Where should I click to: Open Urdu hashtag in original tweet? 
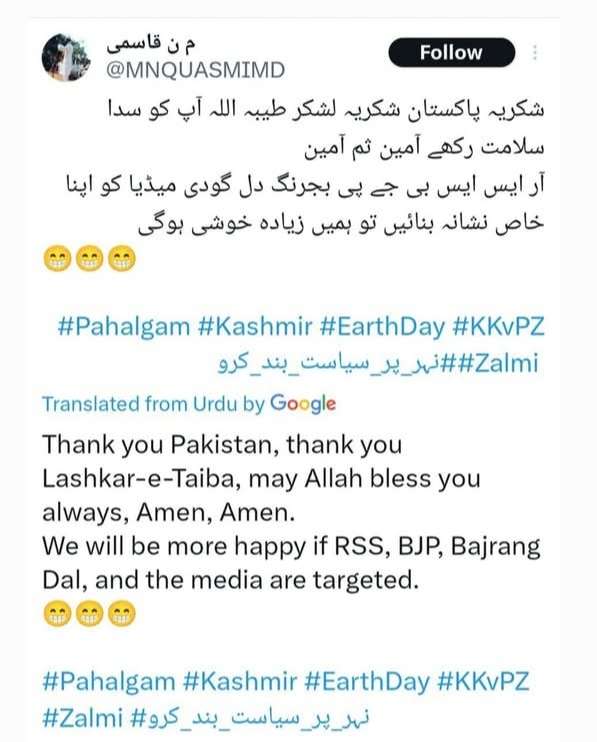335,363
